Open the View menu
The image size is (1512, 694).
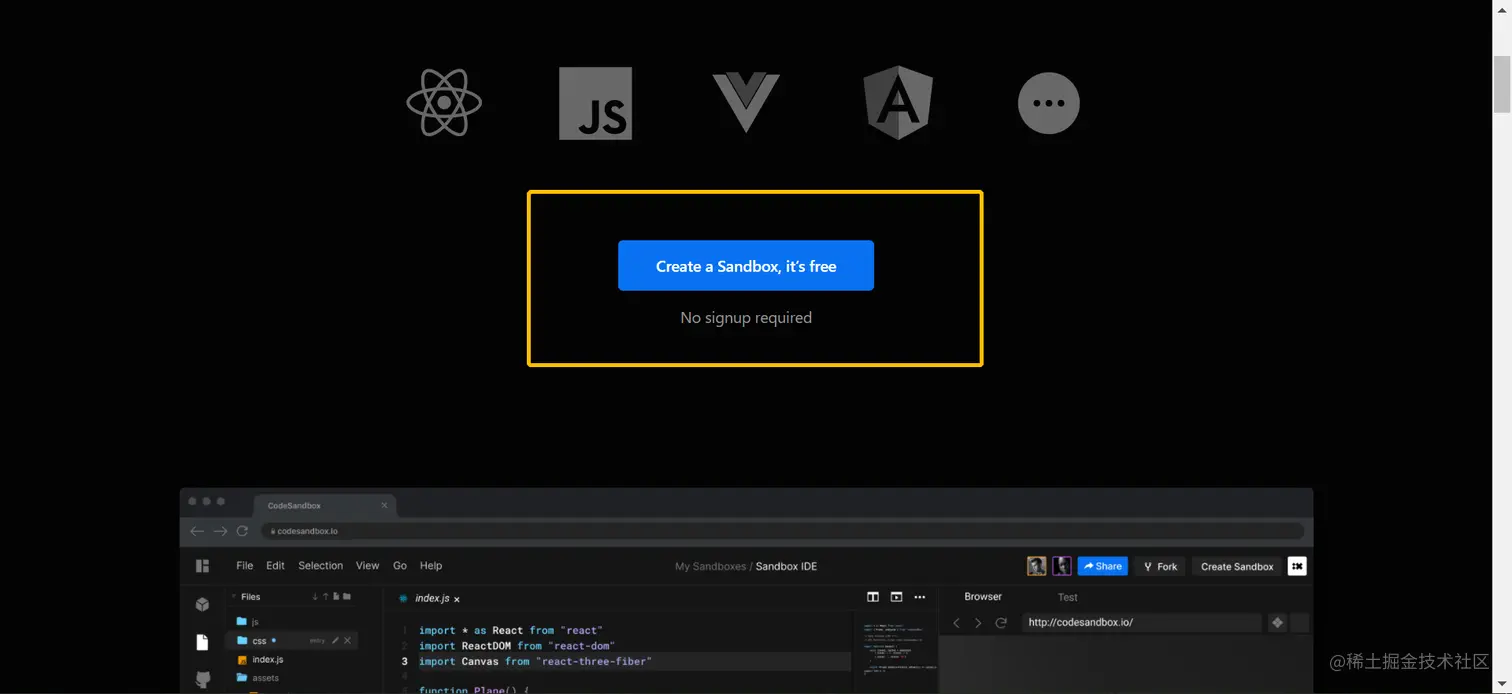point(367,566)
